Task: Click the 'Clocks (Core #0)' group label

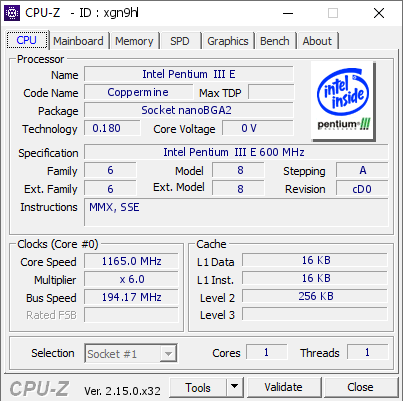Action: click(58, 244)
